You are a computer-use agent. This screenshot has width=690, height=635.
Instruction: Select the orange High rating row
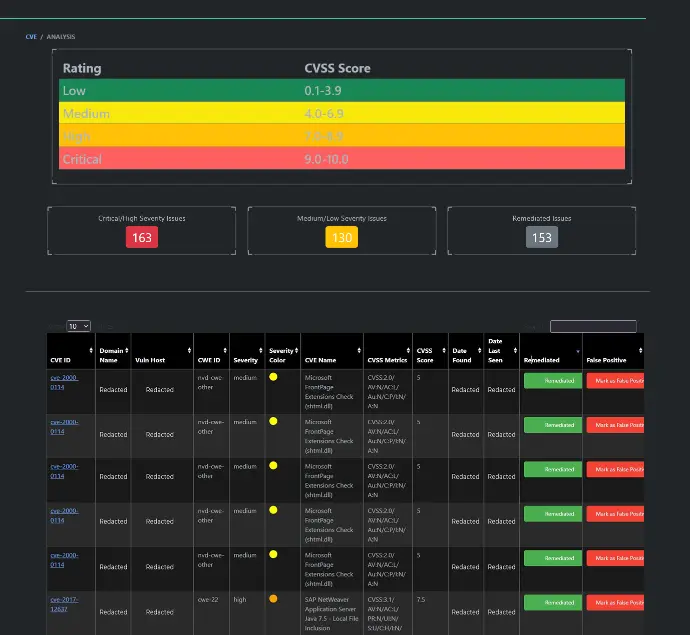point(342,136)
